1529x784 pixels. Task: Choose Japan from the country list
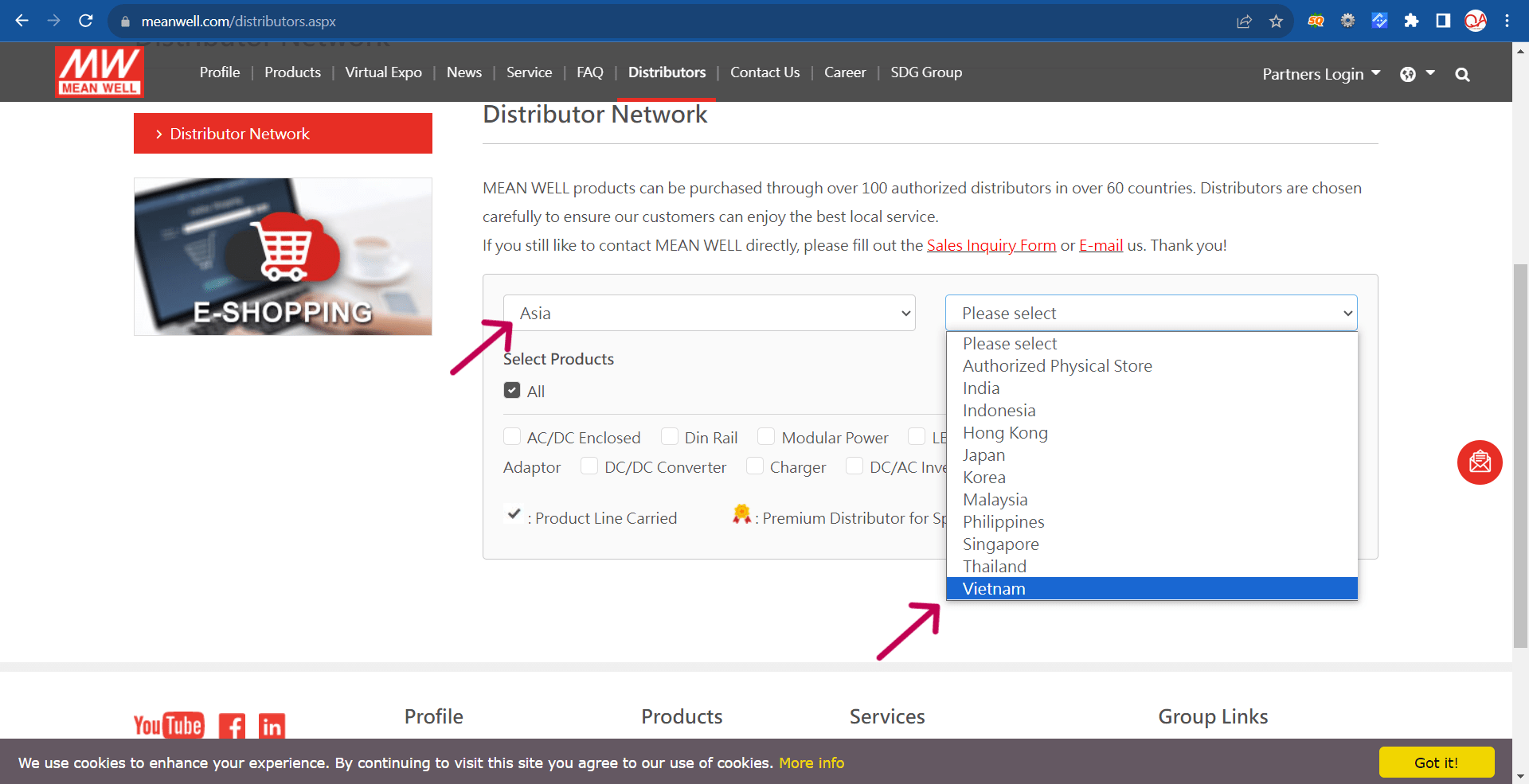point(1152,455)
